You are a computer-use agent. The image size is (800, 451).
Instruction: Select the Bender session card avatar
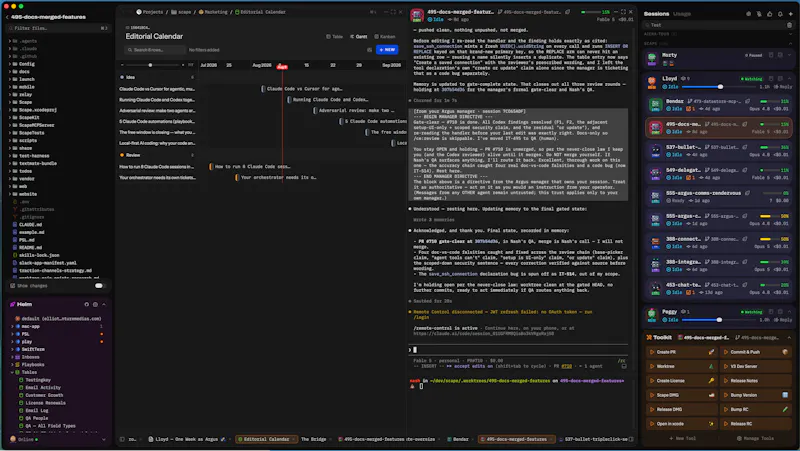(656, 105)
